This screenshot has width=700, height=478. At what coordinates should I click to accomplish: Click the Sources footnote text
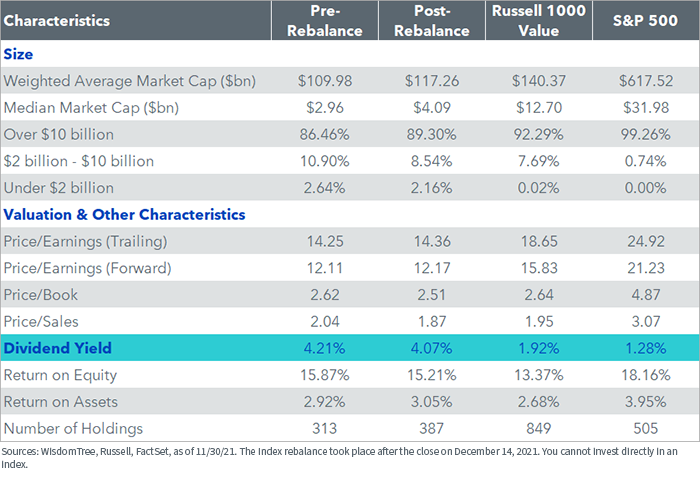pyautogui.click(x=339, y=457)
